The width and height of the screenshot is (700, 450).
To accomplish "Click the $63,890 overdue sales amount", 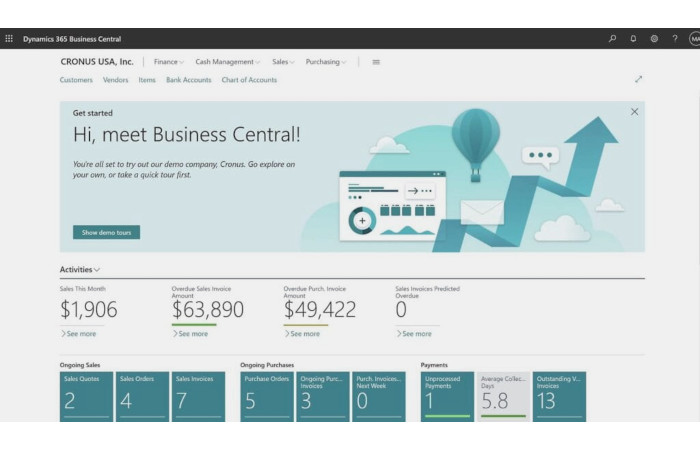I will 208,309.
